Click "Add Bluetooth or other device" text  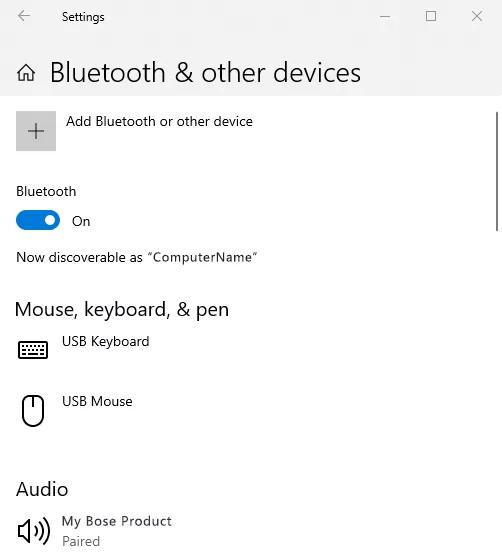[159, 121]
